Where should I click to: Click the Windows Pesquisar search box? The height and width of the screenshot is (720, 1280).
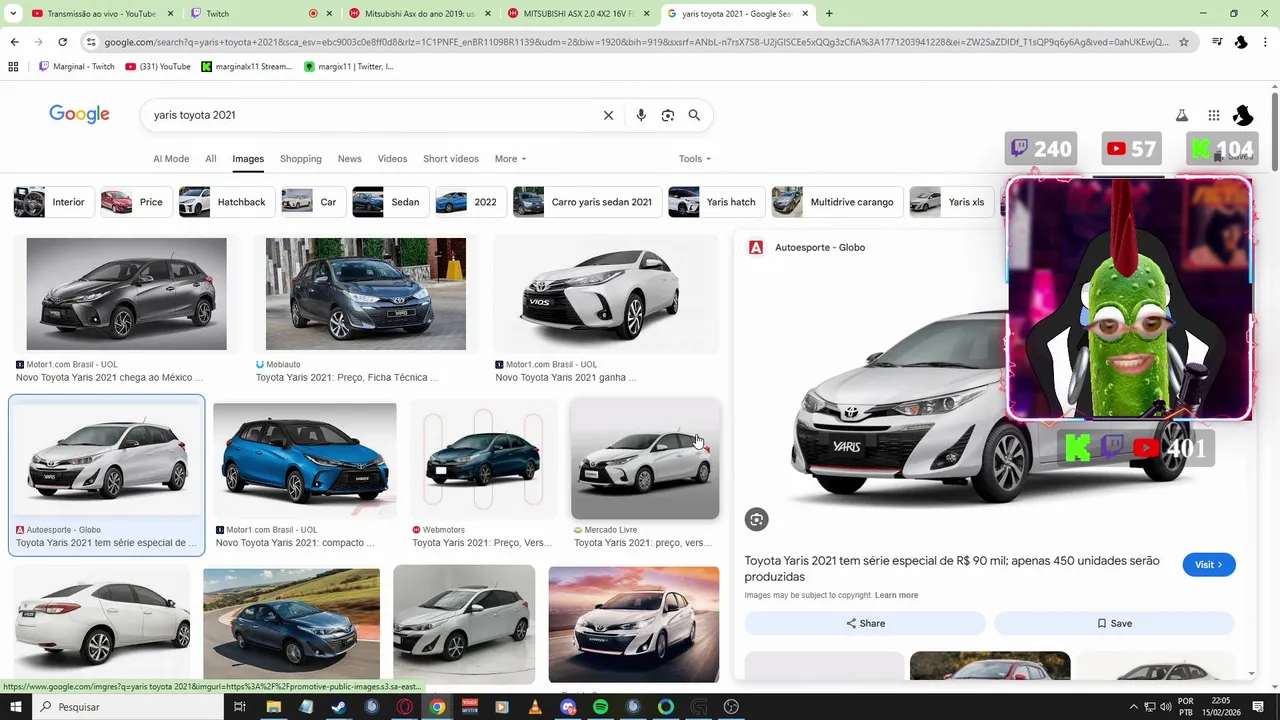point(130,707)
